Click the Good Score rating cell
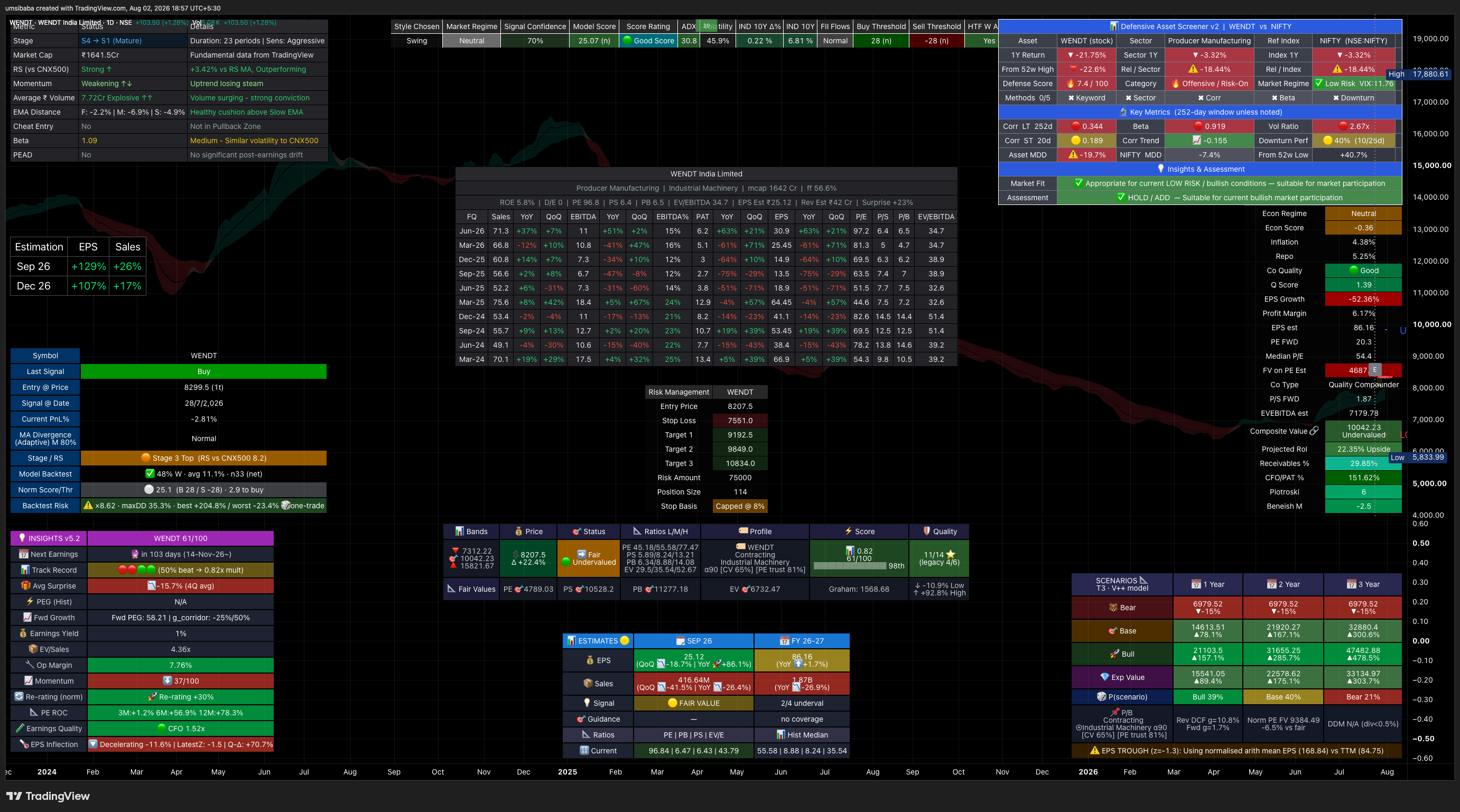 pos(648,41)
